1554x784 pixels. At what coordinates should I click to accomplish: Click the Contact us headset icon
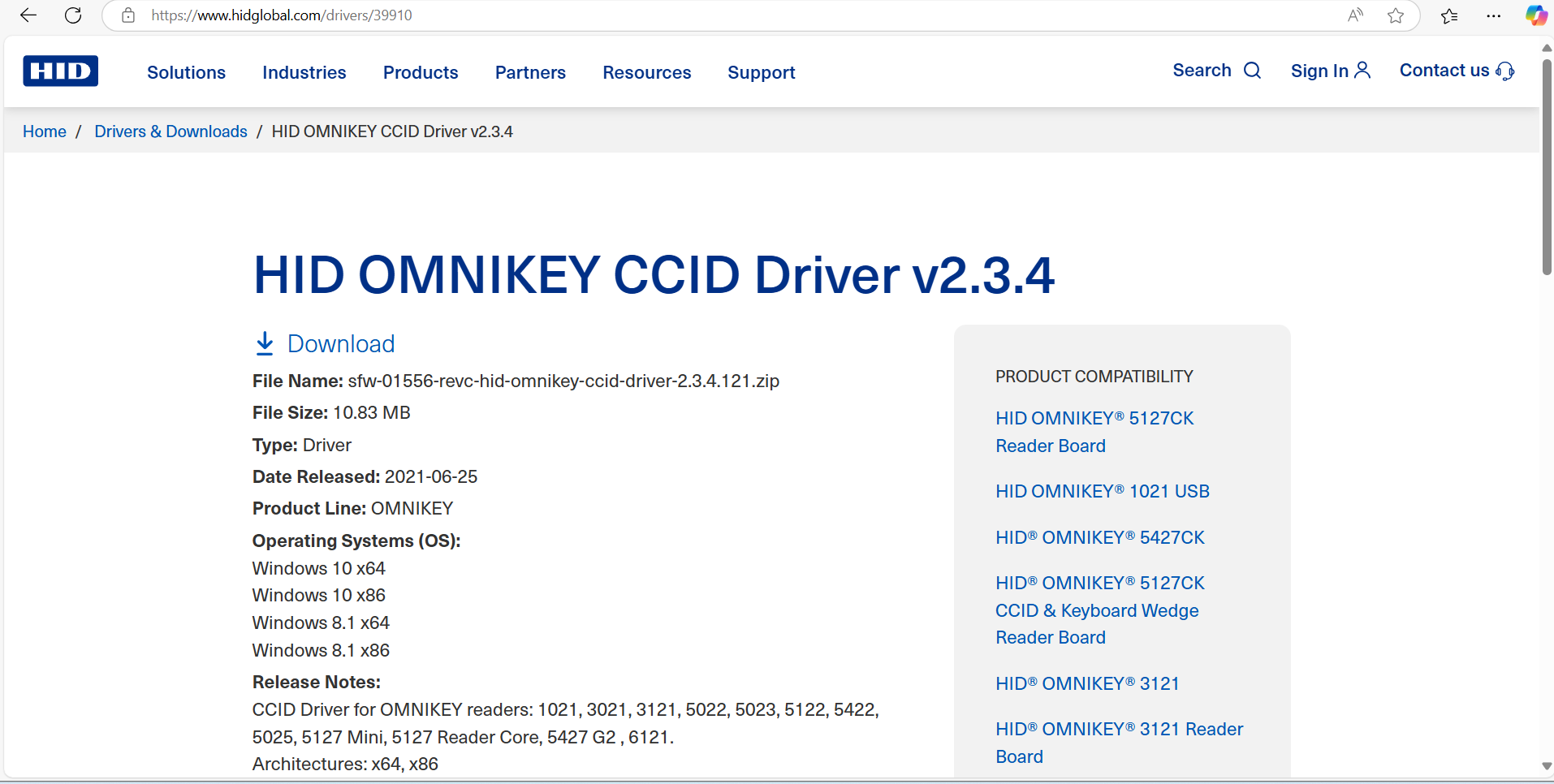pyautogui.click(x=1506, y=71)
